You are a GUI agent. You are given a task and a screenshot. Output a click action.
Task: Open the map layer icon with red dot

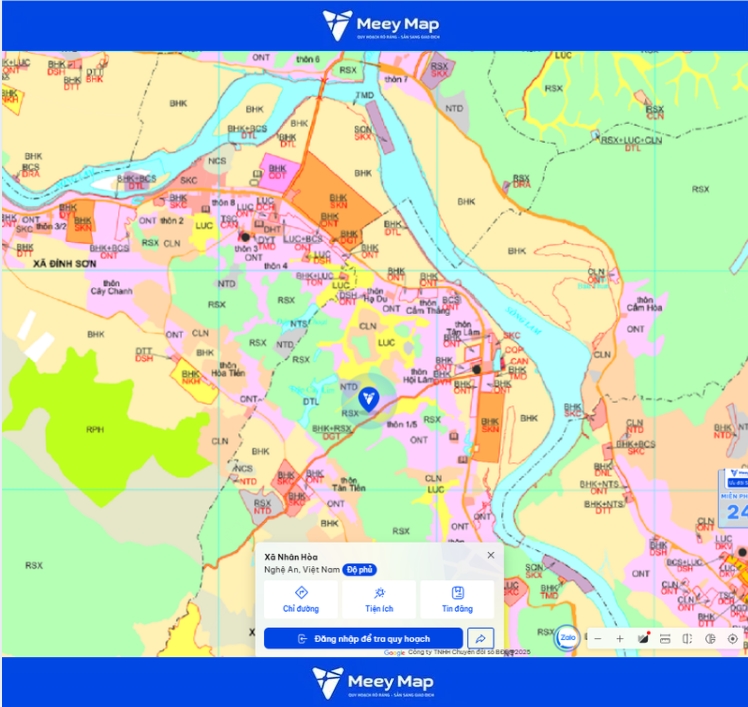(643, 638)
